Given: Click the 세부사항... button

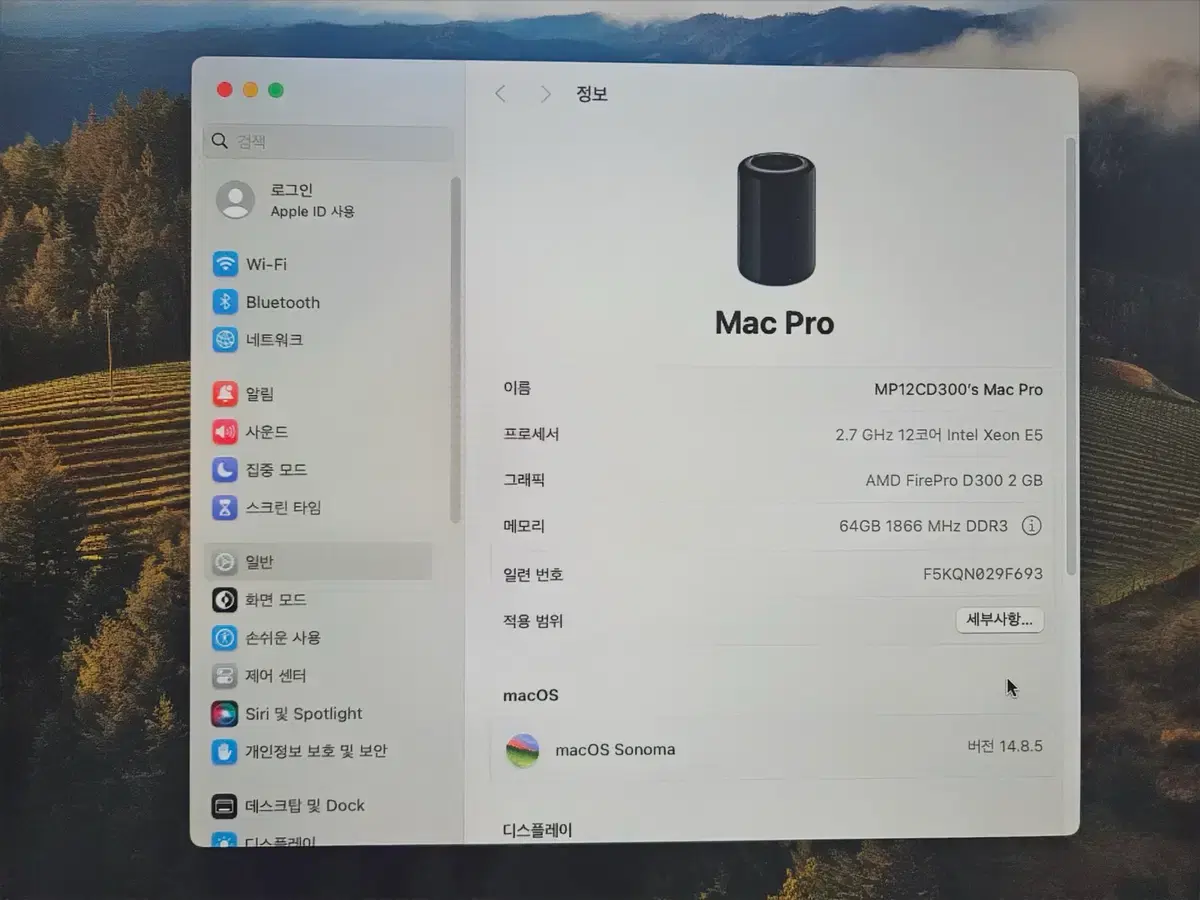Looking at the screenshot, I should click(999, 620).
